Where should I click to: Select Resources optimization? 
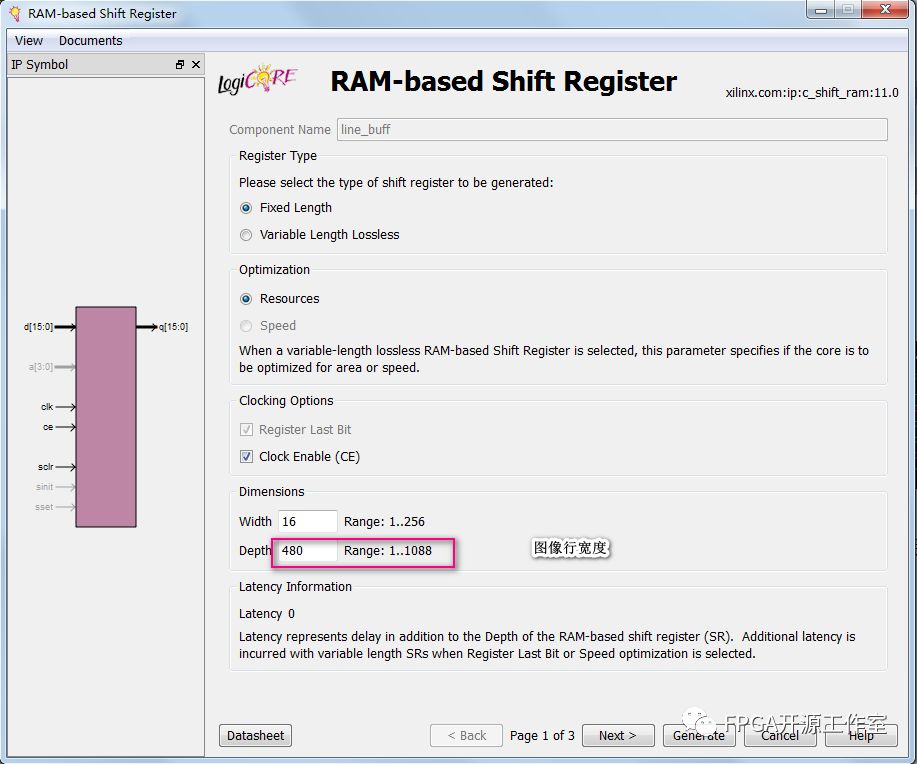point(246,299)
